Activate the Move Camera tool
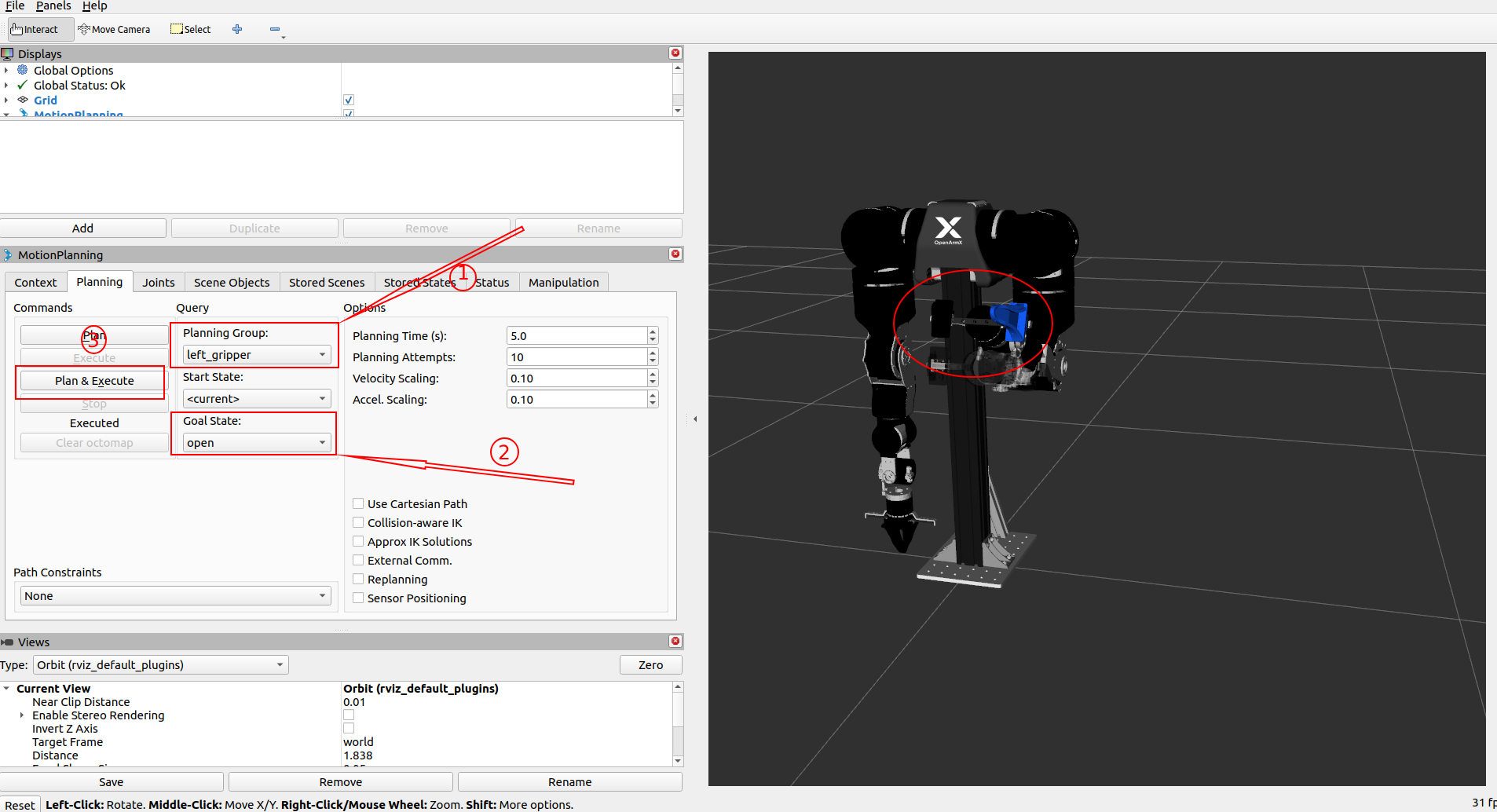Viewport: 1497px width, 812px height. tap(114, 29)
